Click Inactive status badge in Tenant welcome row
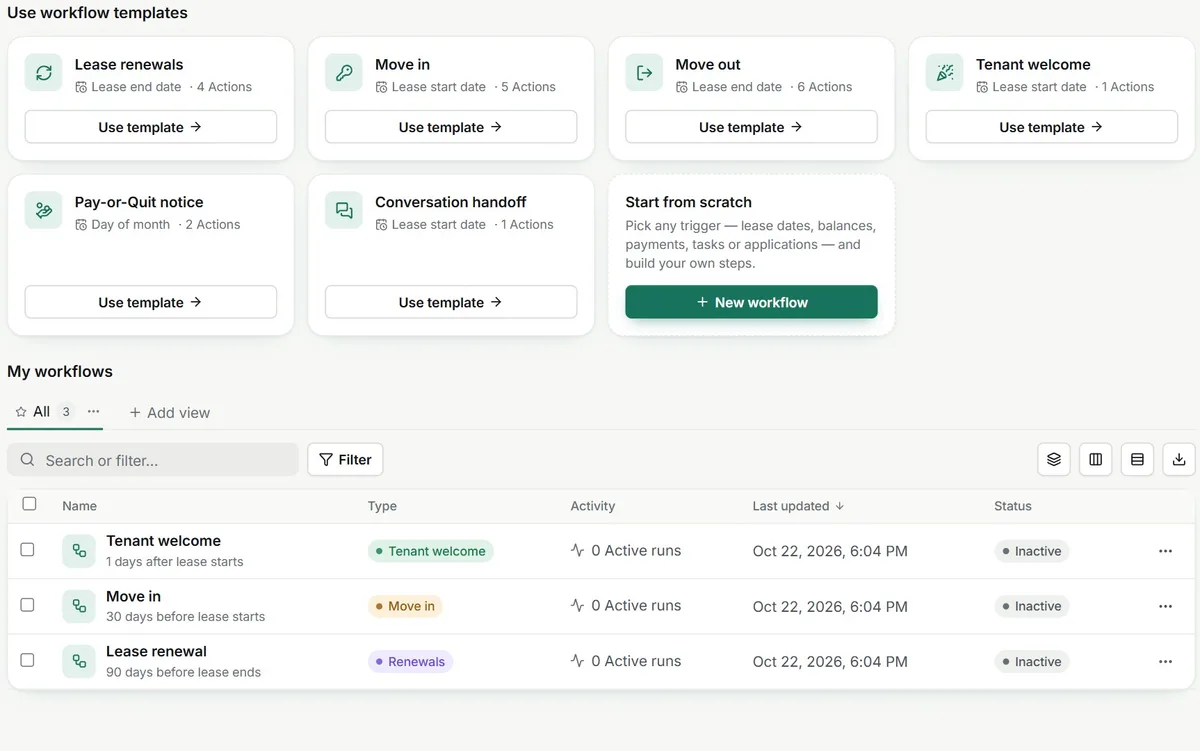Viewport: 1200px width, 751px height. tap(1032, 551)
